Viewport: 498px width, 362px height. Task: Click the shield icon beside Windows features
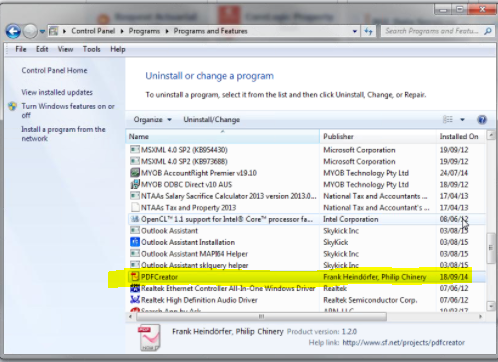13,106
